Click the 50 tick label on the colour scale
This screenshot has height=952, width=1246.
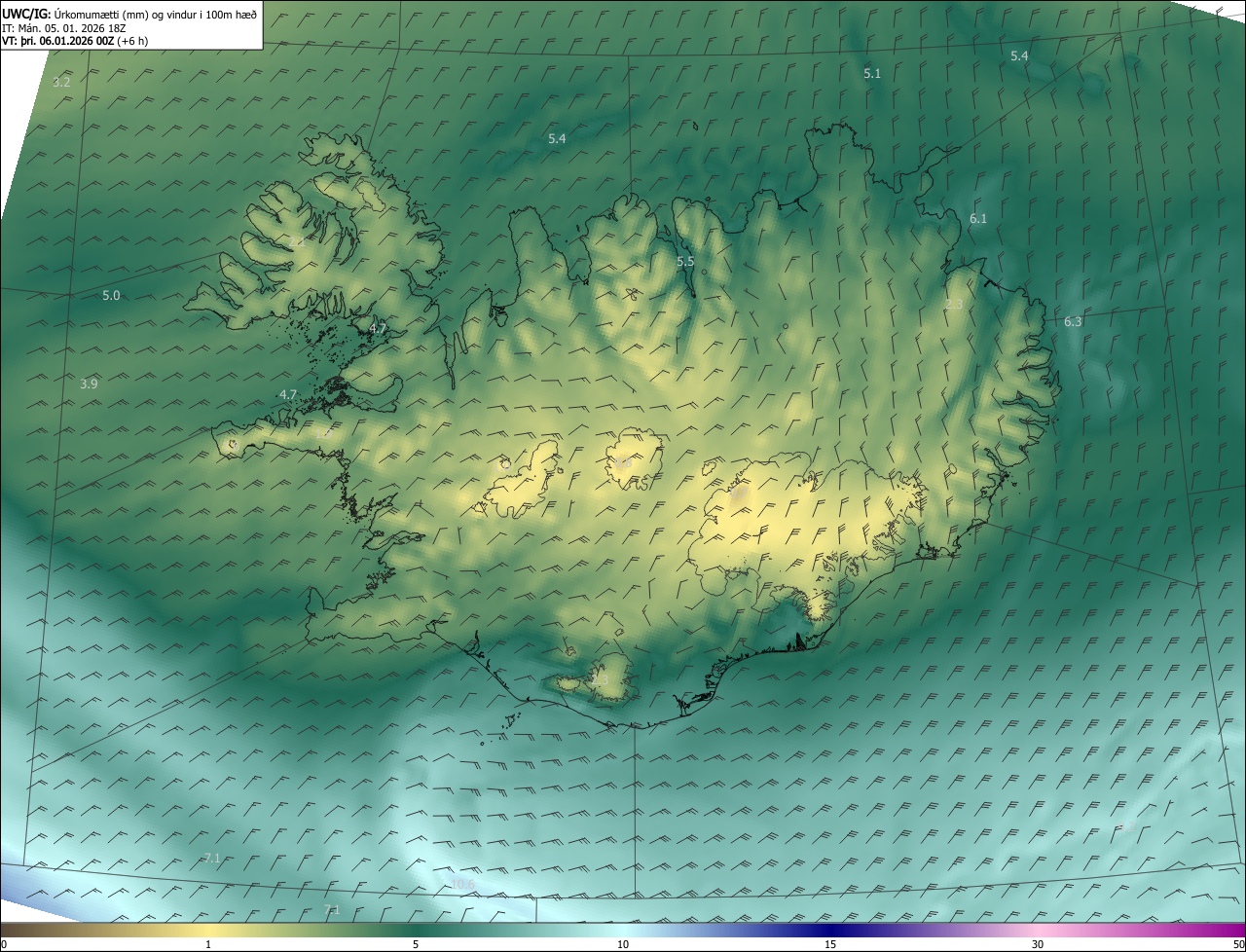pyautogui.click(x=1238, y=945)
